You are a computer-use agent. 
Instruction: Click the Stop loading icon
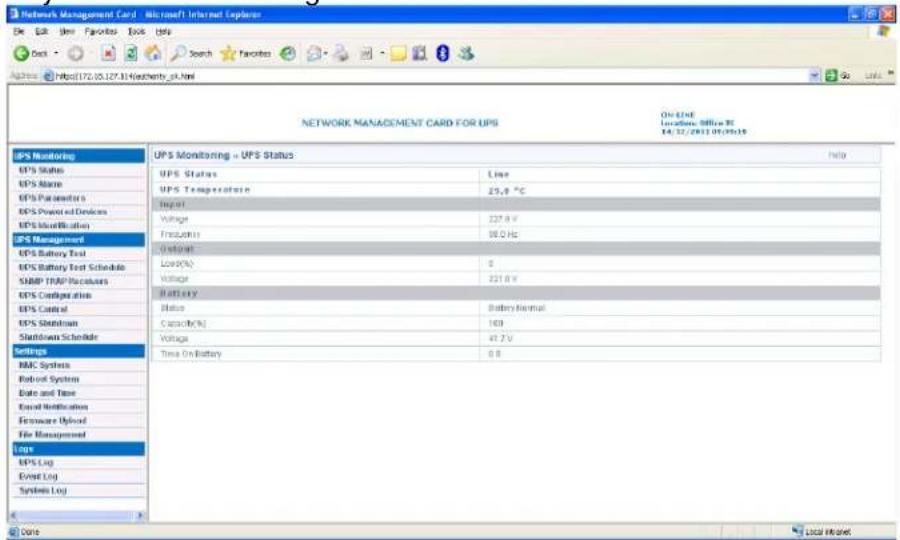tap(108, 53)
